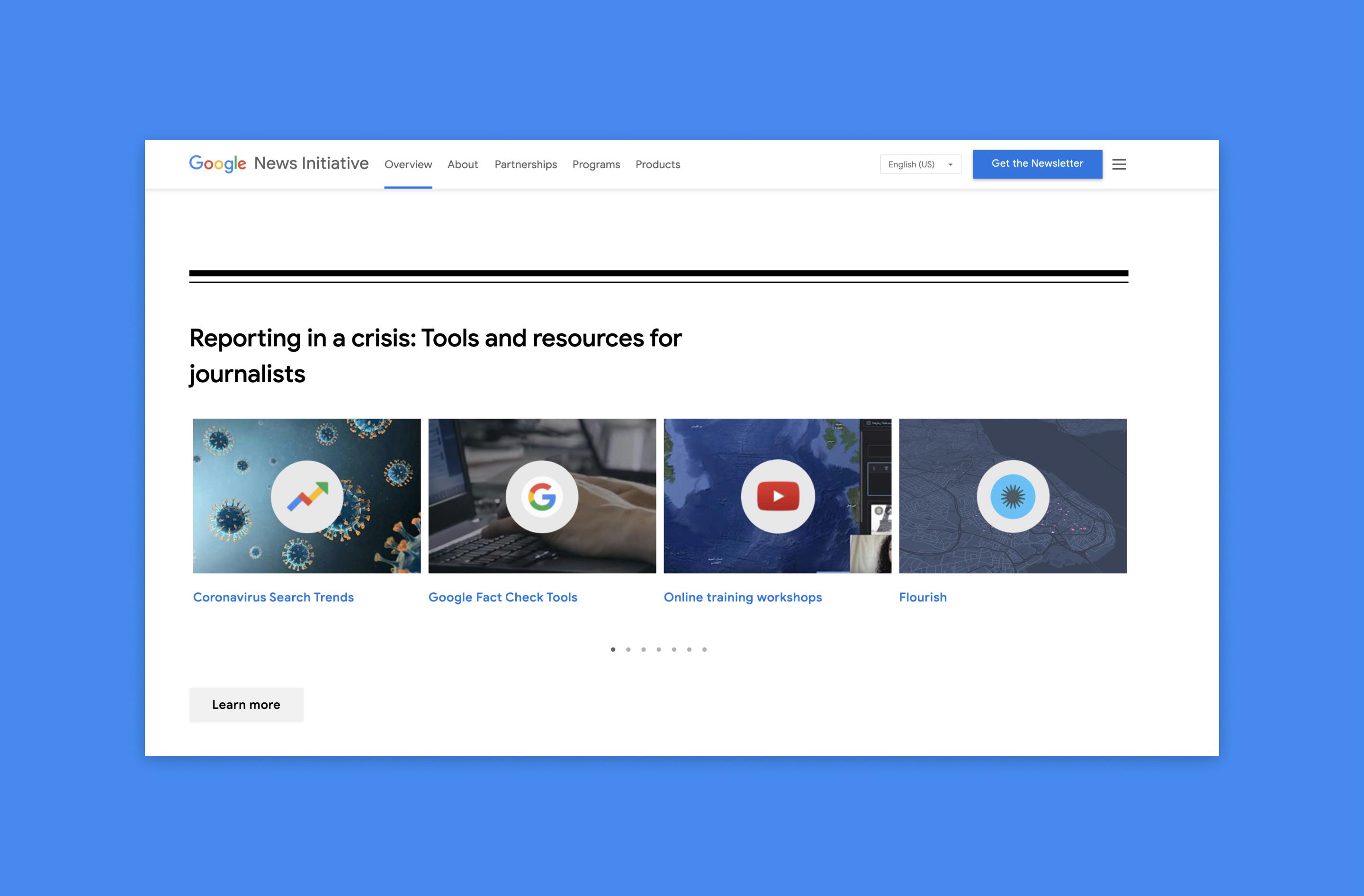Image resolution: width=1364 pixels, height=896 pixels.
Task: Click the sun/burst icon on Flourish card
Action: (1013, 495)
